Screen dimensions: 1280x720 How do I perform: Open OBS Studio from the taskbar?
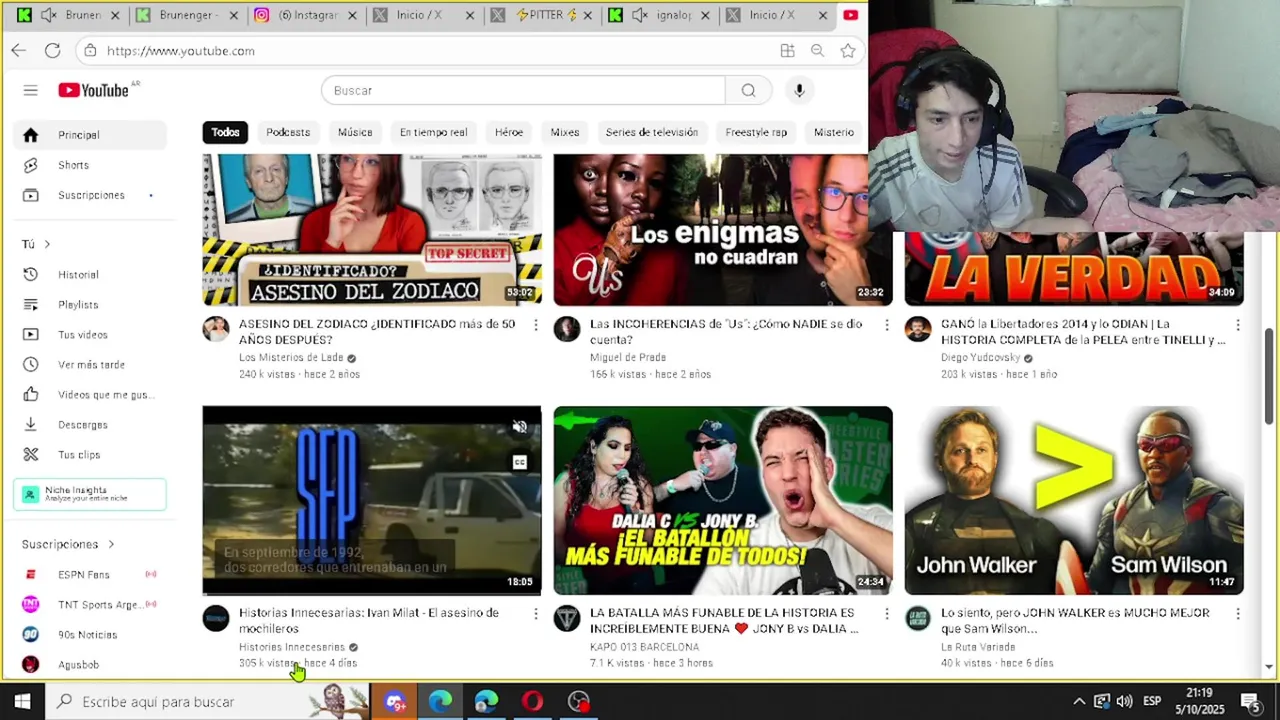tap(579, 701)
